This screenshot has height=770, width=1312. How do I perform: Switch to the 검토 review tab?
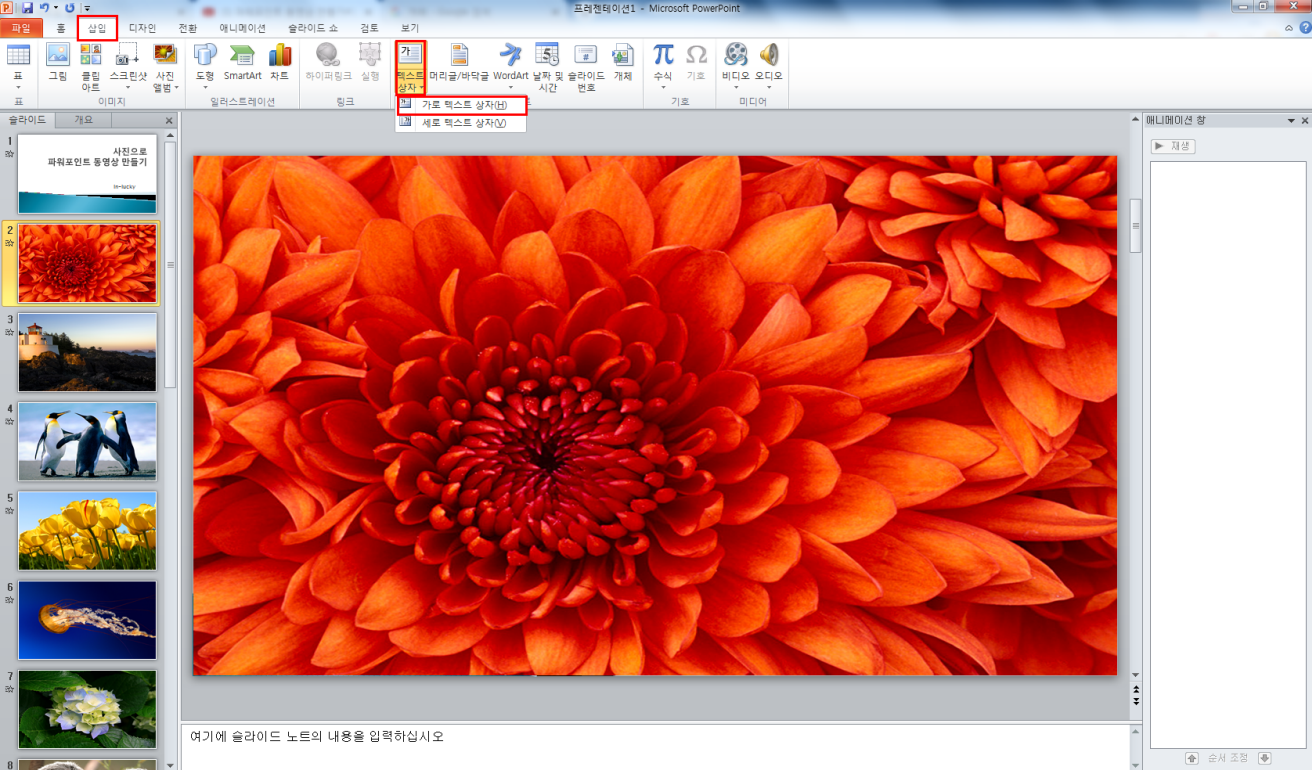(x=369, y=28)
